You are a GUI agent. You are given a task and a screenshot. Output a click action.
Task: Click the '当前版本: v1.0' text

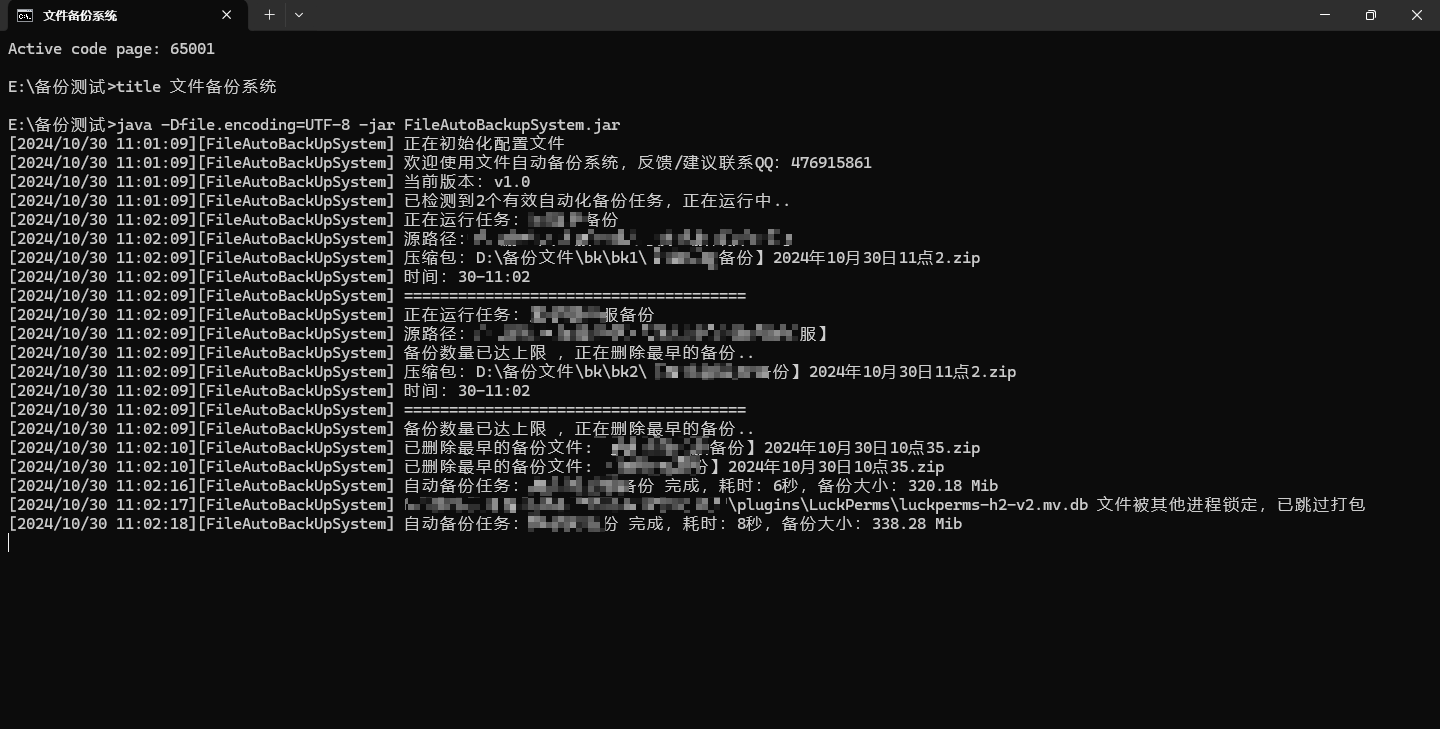pyautogui.click(x=467, y=182)
